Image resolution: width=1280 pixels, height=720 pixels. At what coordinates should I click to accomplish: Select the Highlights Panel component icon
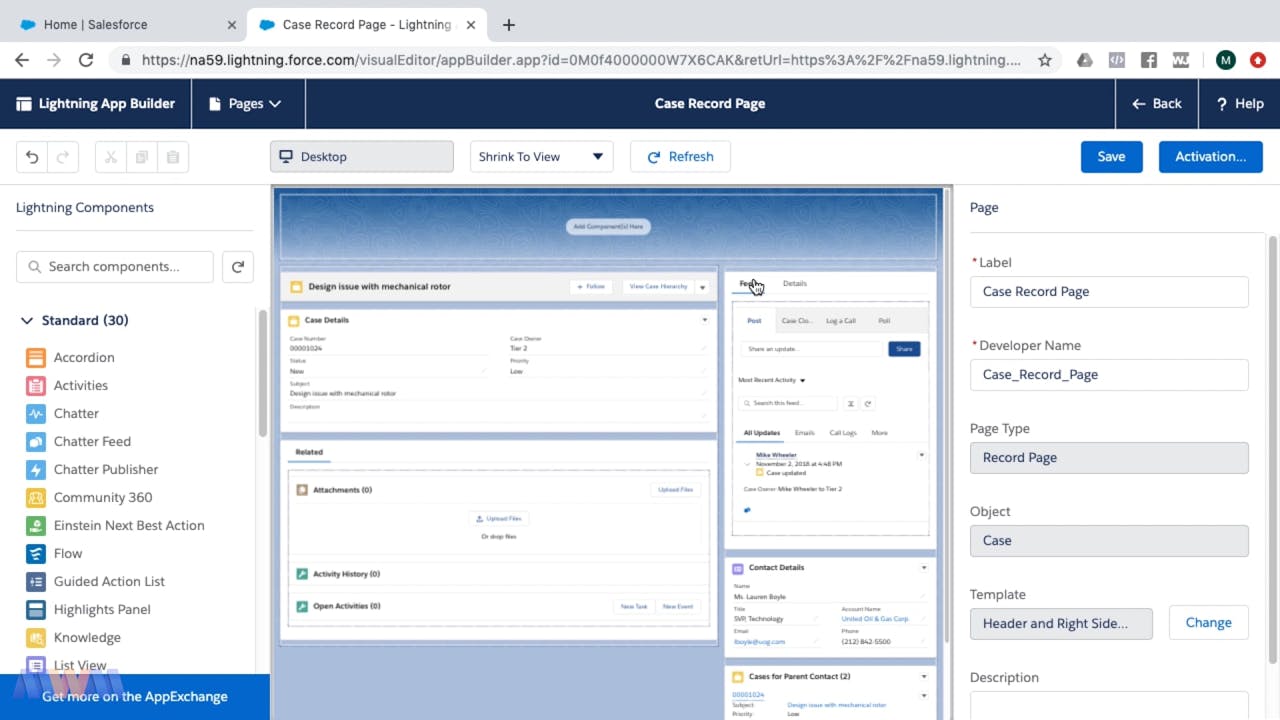pos(36,609)
